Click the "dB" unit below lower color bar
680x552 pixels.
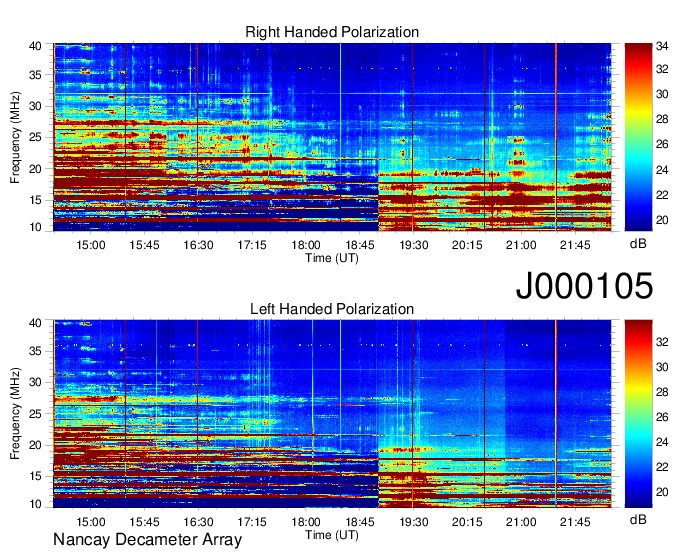[638, 519]
